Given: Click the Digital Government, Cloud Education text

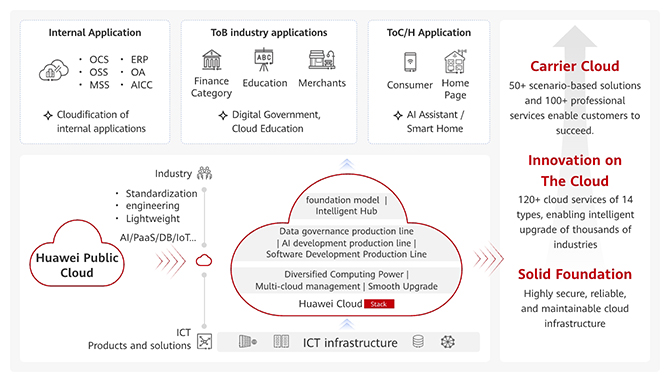Looking at the screenshot, I should (276, 121).
